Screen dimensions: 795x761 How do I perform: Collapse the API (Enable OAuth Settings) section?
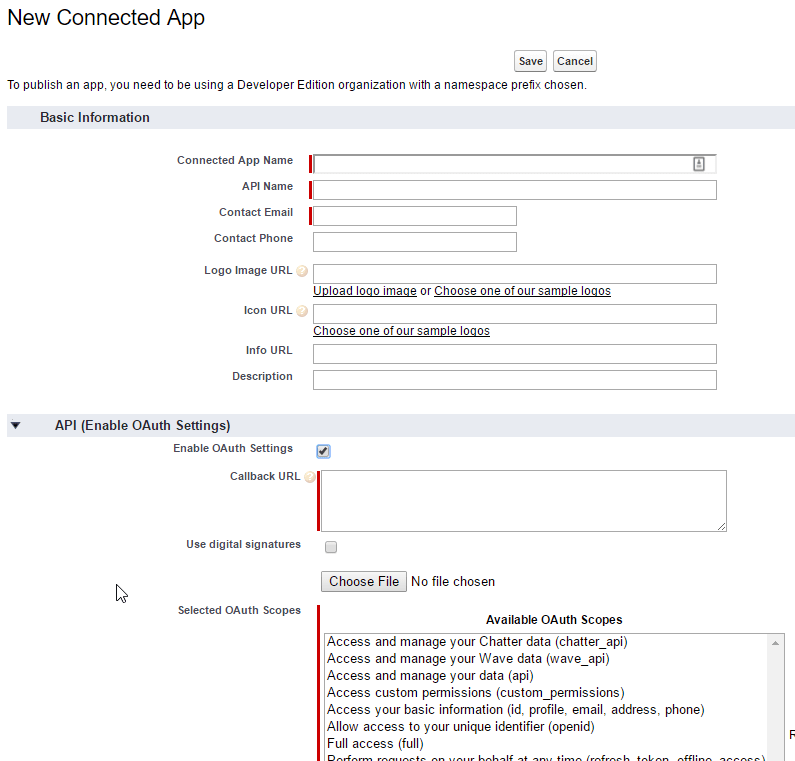tap(15, 426)
